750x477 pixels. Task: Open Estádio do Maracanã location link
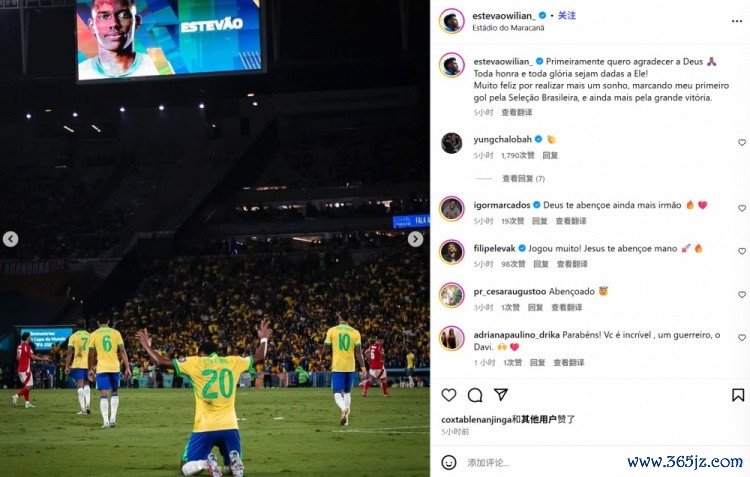508,28
